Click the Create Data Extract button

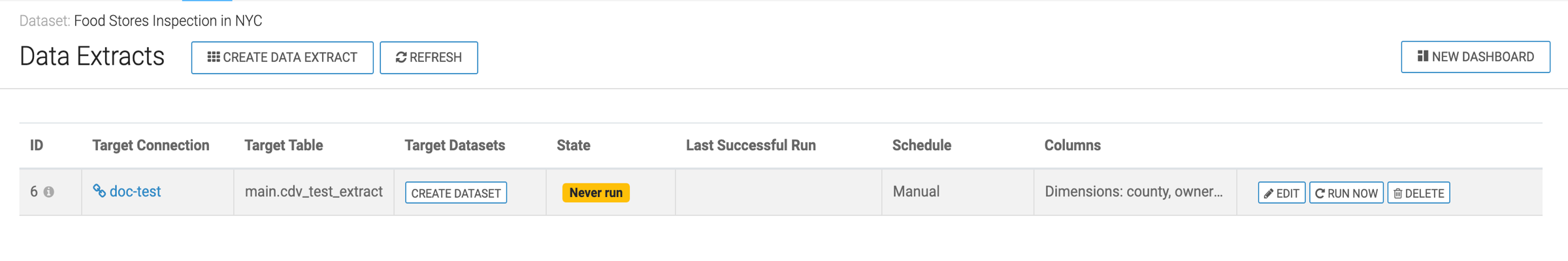282,57
